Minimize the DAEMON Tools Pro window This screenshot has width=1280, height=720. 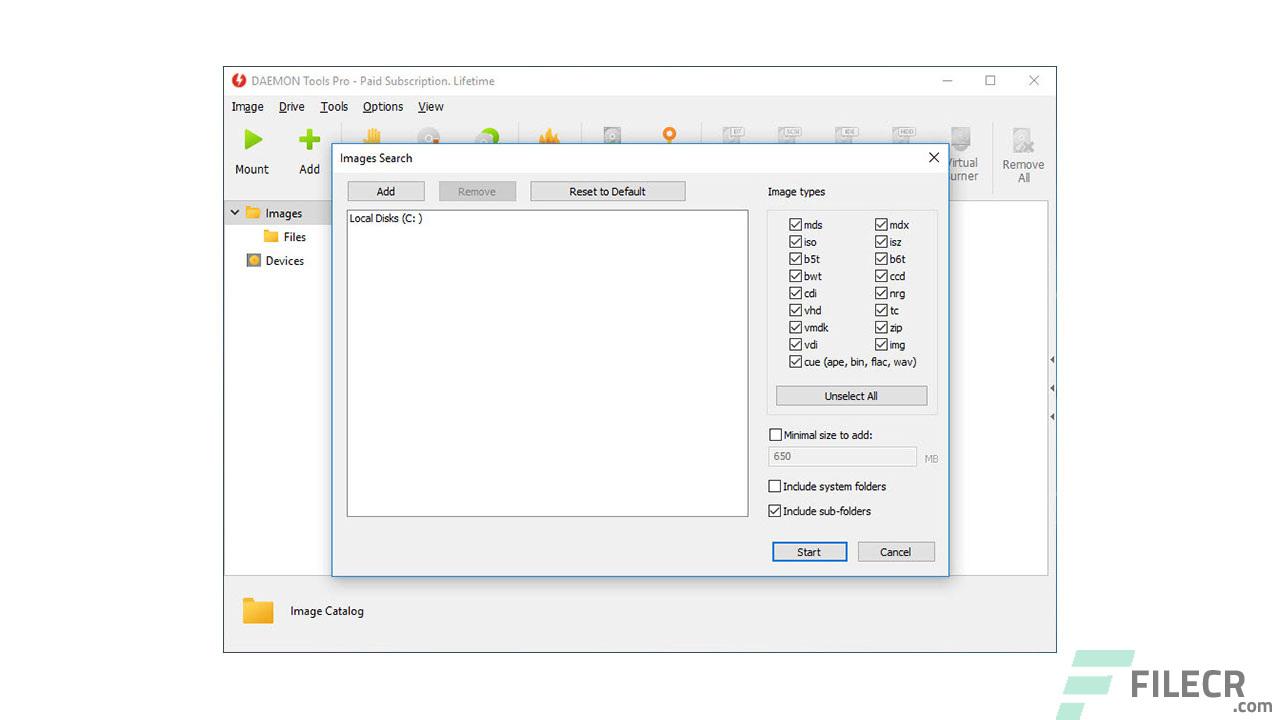coord(946,81)
